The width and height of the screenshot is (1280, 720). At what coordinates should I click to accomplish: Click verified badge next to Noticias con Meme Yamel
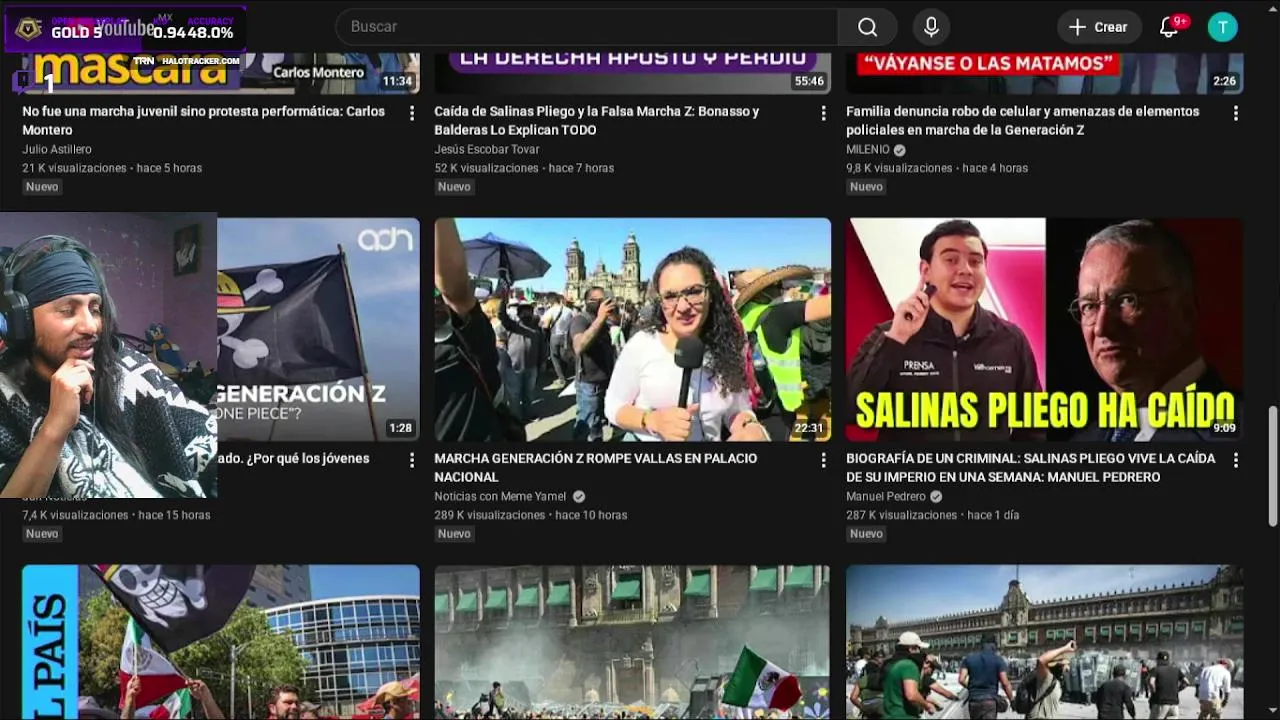579,497
